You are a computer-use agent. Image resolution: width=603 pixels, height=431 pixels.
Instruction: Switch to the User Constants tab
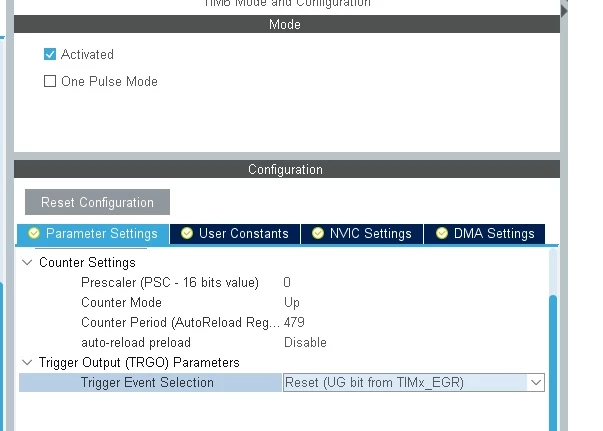pyautogui.click(x=235, y=234)
